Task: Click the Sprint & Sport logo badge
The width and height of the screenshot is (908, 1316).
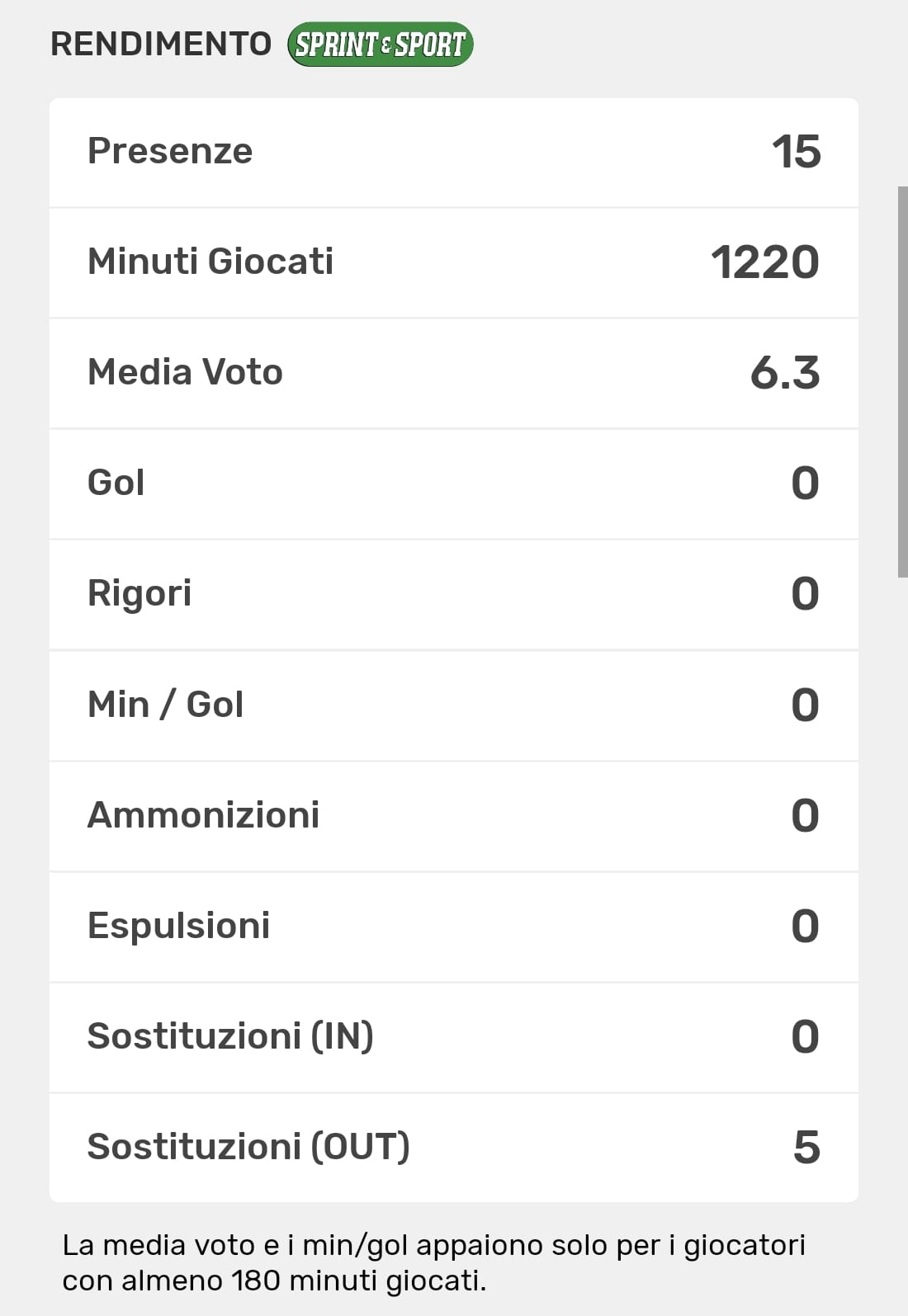Action: [x=380, y=45]
